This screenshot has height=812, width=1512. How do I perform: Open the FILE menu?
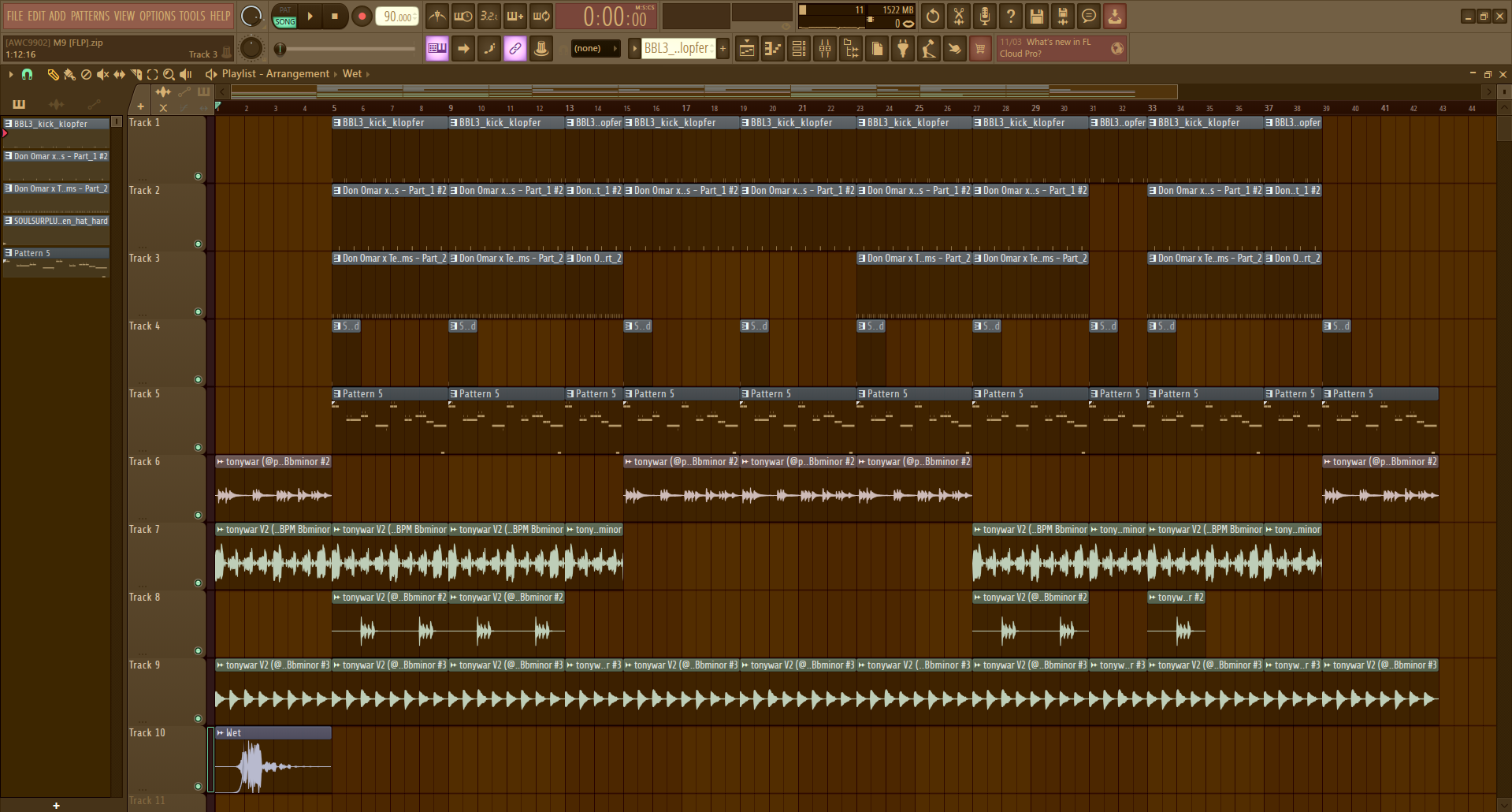click(15, 16)
